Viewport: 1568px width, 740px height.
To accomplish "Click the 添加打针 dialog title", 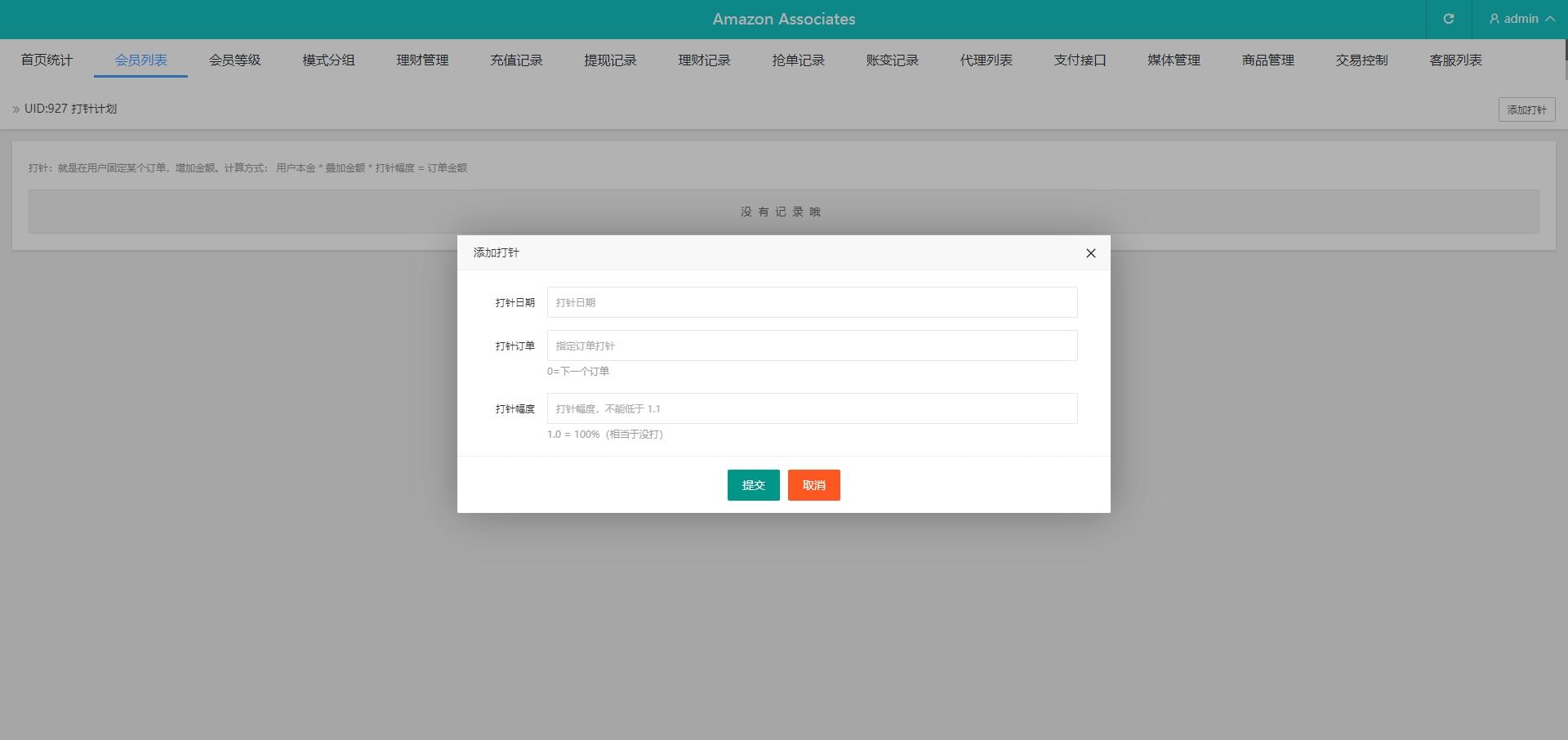I will 496,252.
